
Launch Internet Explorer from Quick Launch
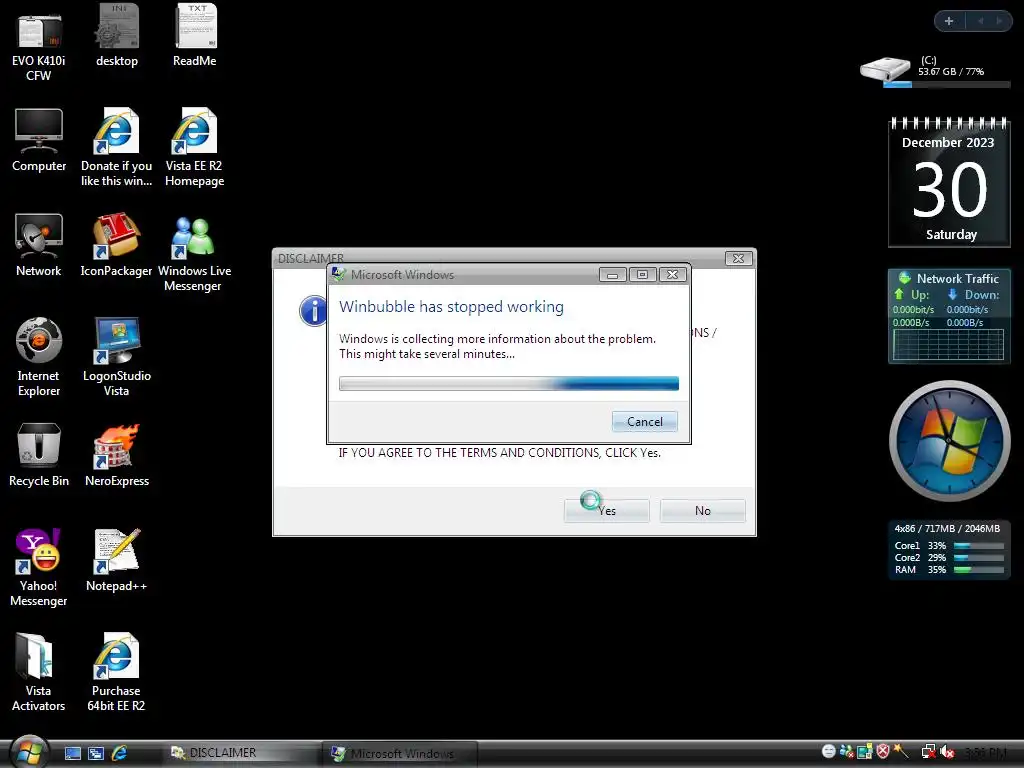[x=120, y=753]
